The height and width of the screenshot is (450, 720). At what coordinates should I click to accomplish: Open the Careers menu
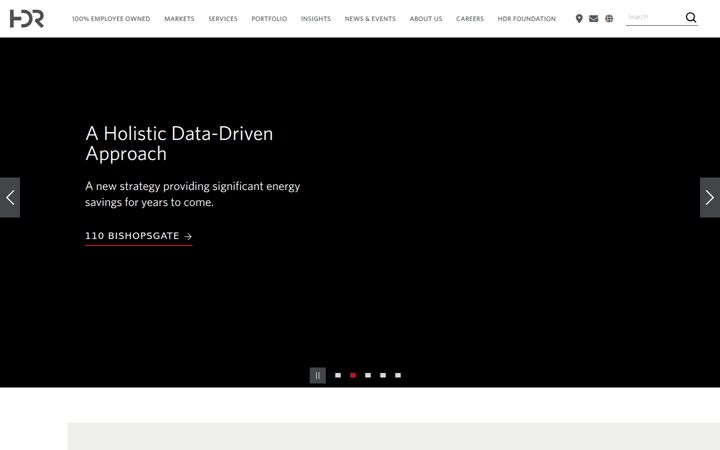[x=470, y=19]
